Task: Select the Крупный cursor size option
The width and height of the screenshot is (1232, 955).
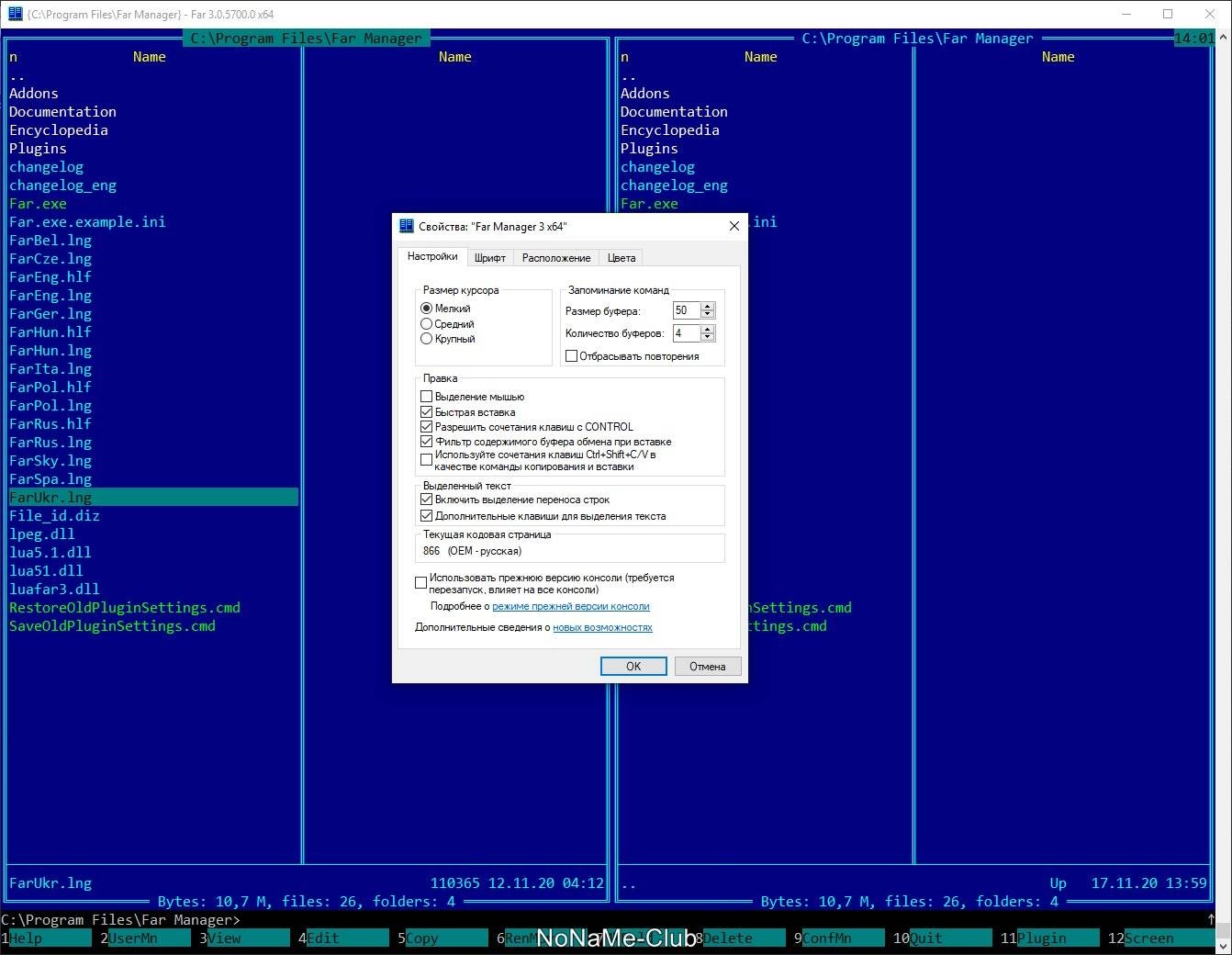Action: 426,339
